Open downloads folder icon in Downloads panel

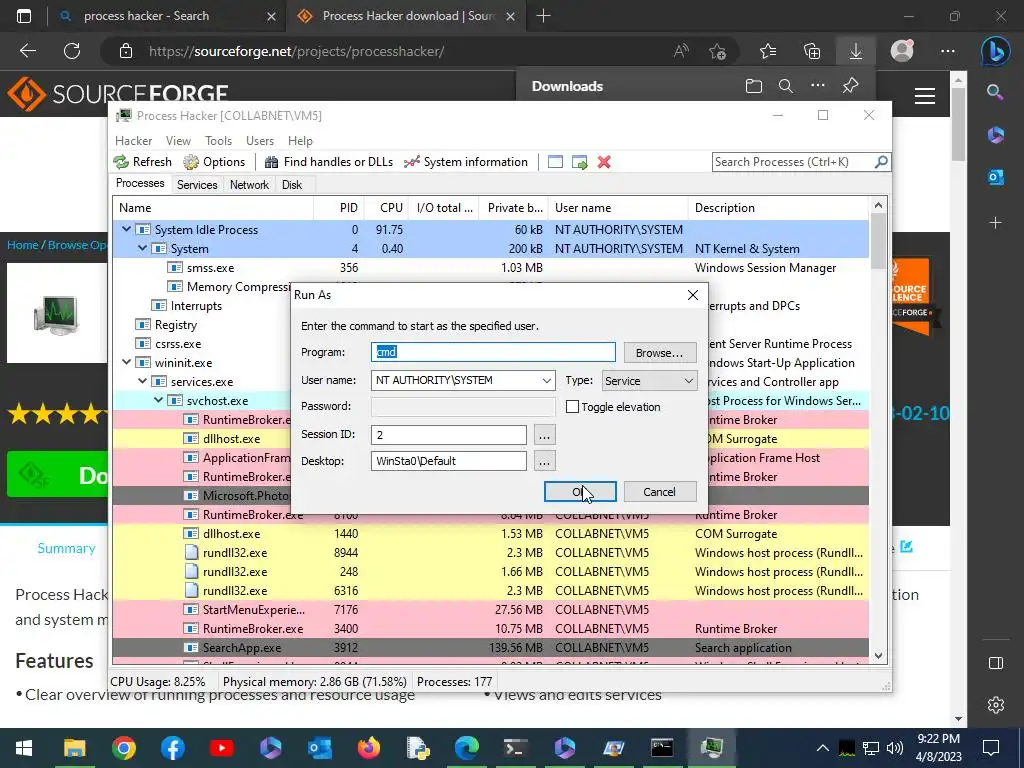click(754, 86)
